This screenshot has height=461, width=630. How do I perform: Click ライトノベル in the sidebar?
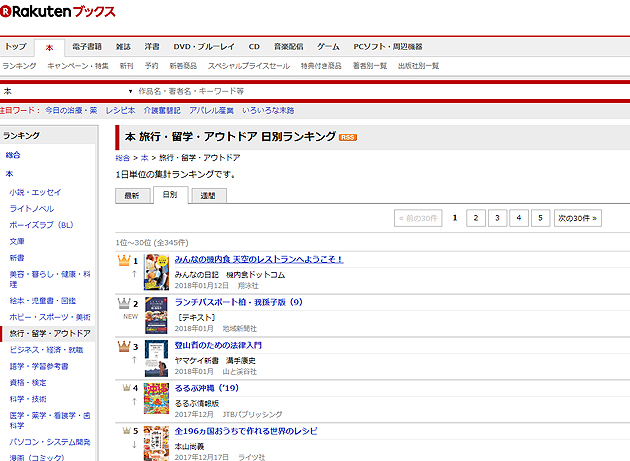click(x=32, y=209)
